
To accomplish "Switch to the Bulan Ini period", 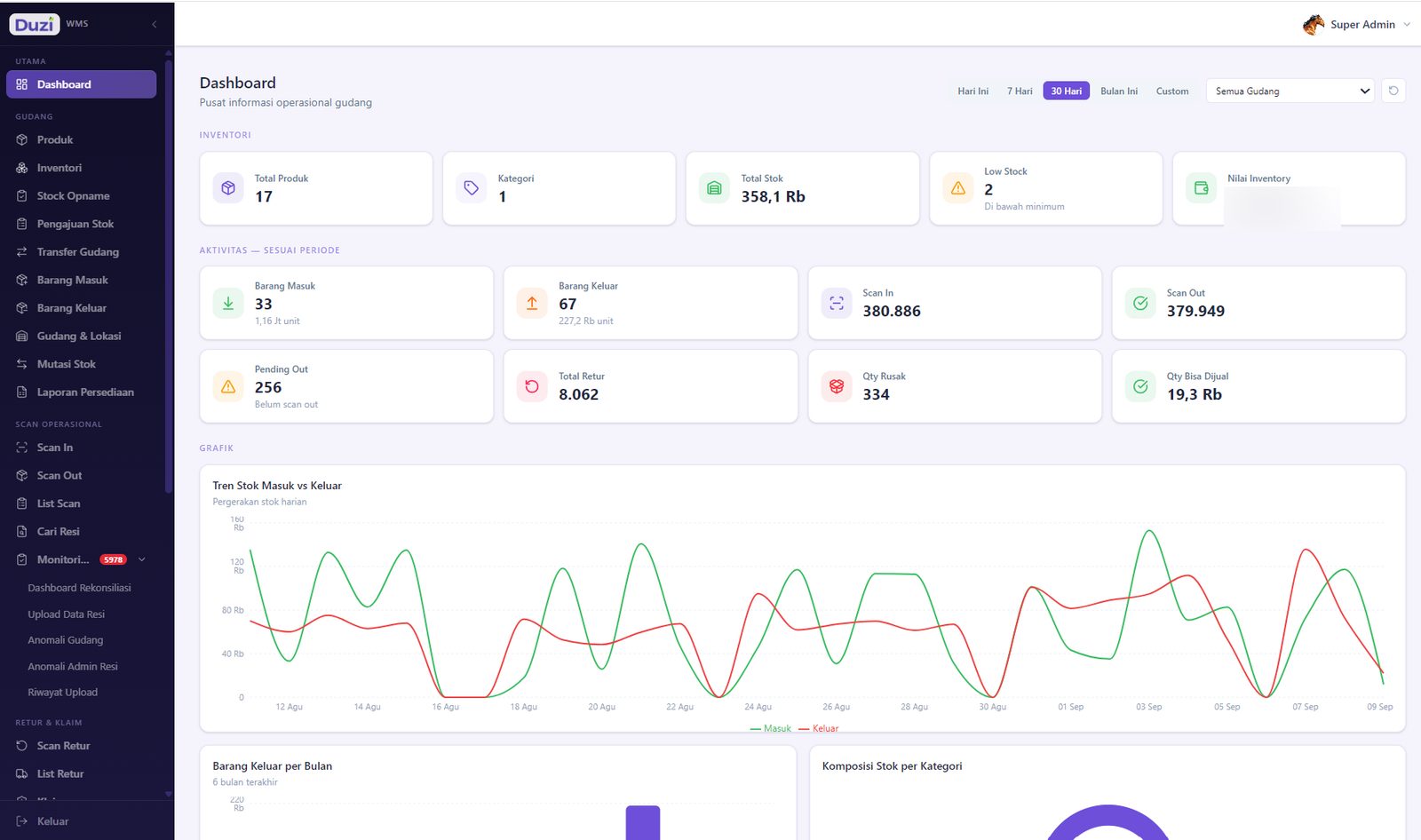I will pos(1119,91).
